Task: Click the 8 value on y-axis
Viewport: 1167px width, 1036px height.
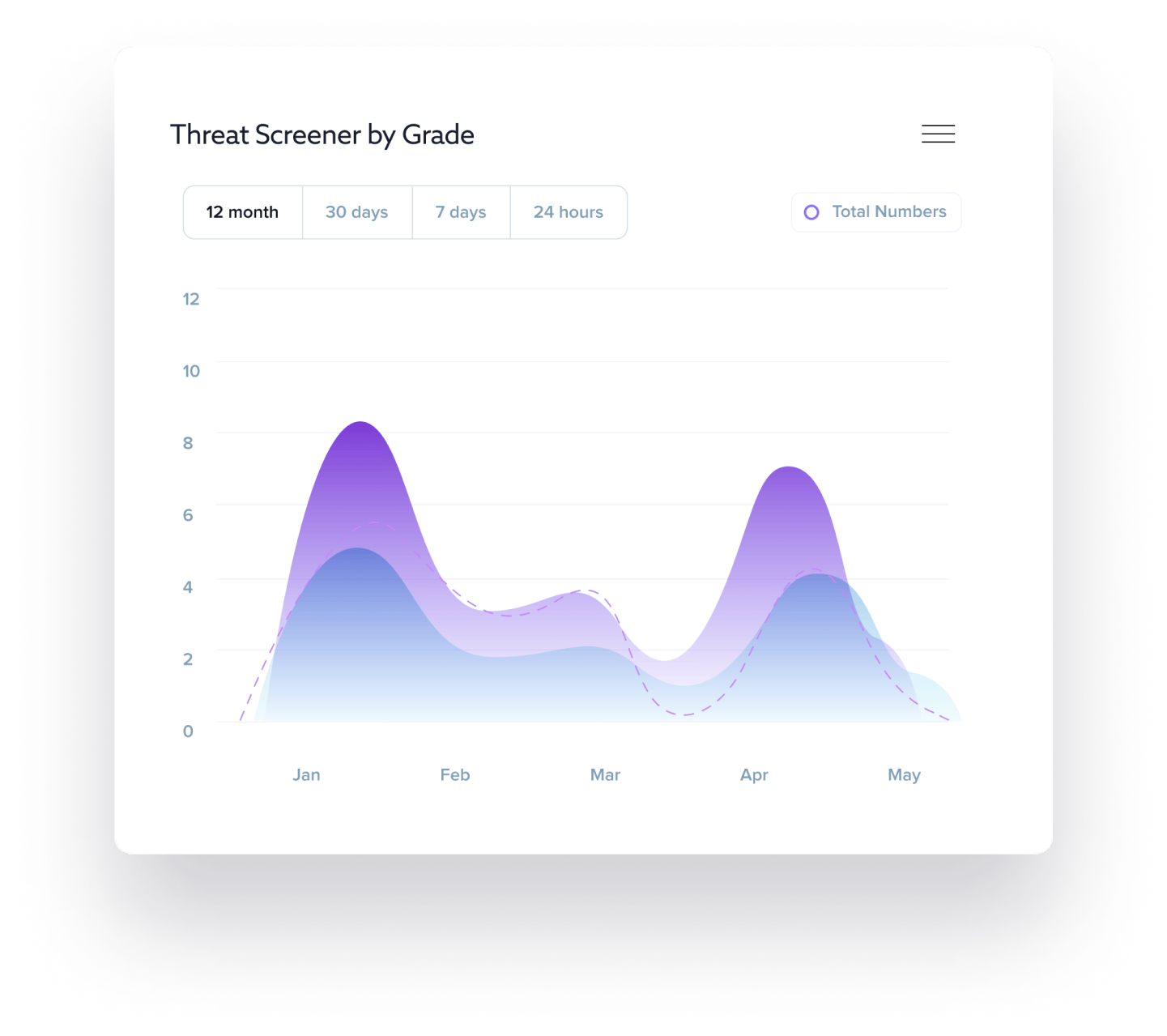Action: (188, 443)
